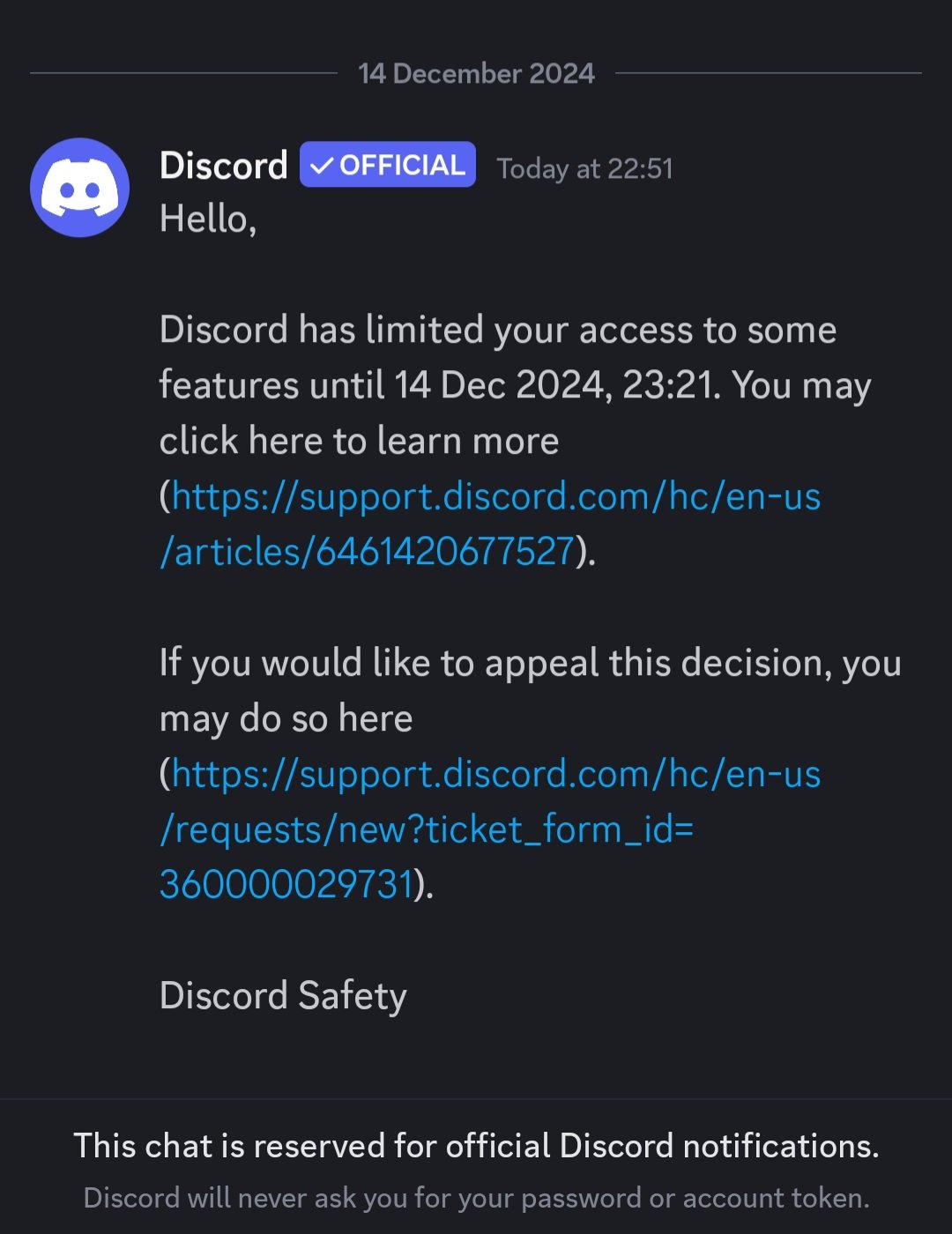Open the Discord sender name
Image resolution: width=952 pixels, height=1234 pixels.
tap(224, 166)
